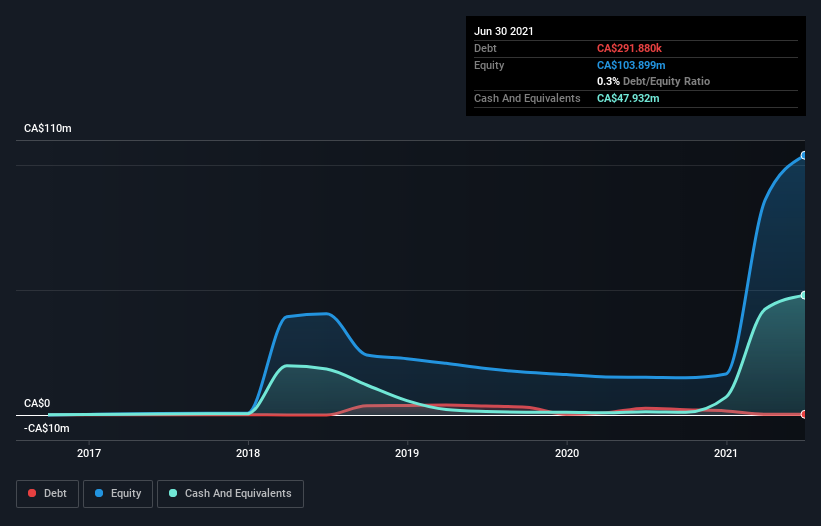Select the 2017 x-axis label

point(89,453)
